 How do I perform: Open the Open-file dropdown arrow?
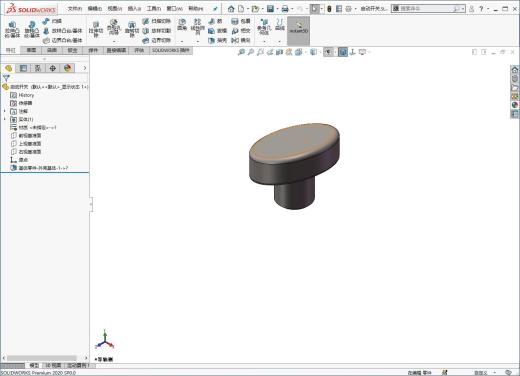tap(262, 9)
